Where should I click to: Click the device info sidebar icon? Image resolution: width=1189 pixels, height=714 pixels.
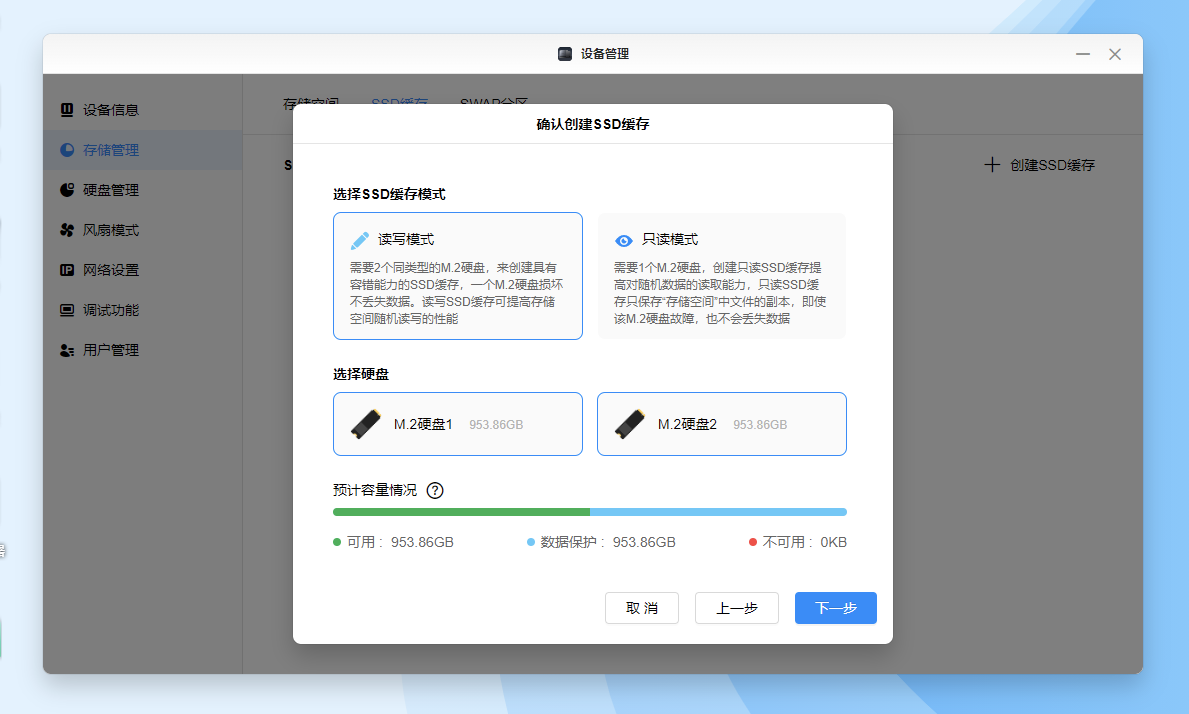tap(67, 110)
